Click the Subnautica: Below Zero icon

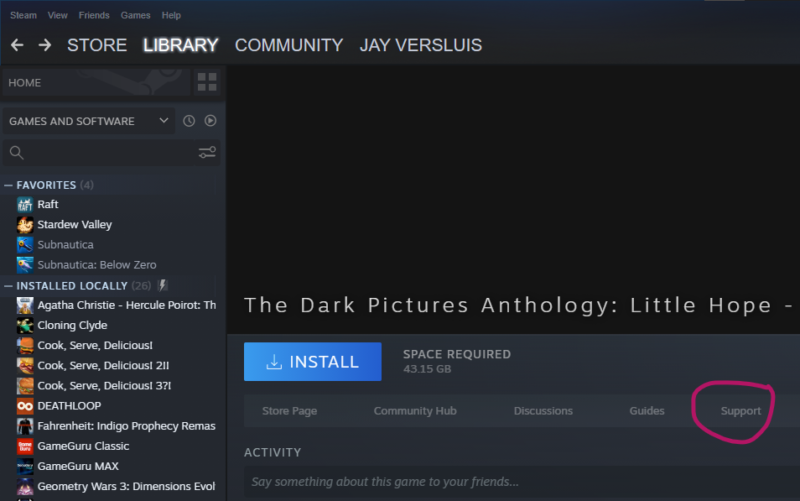tap(25, 265)
